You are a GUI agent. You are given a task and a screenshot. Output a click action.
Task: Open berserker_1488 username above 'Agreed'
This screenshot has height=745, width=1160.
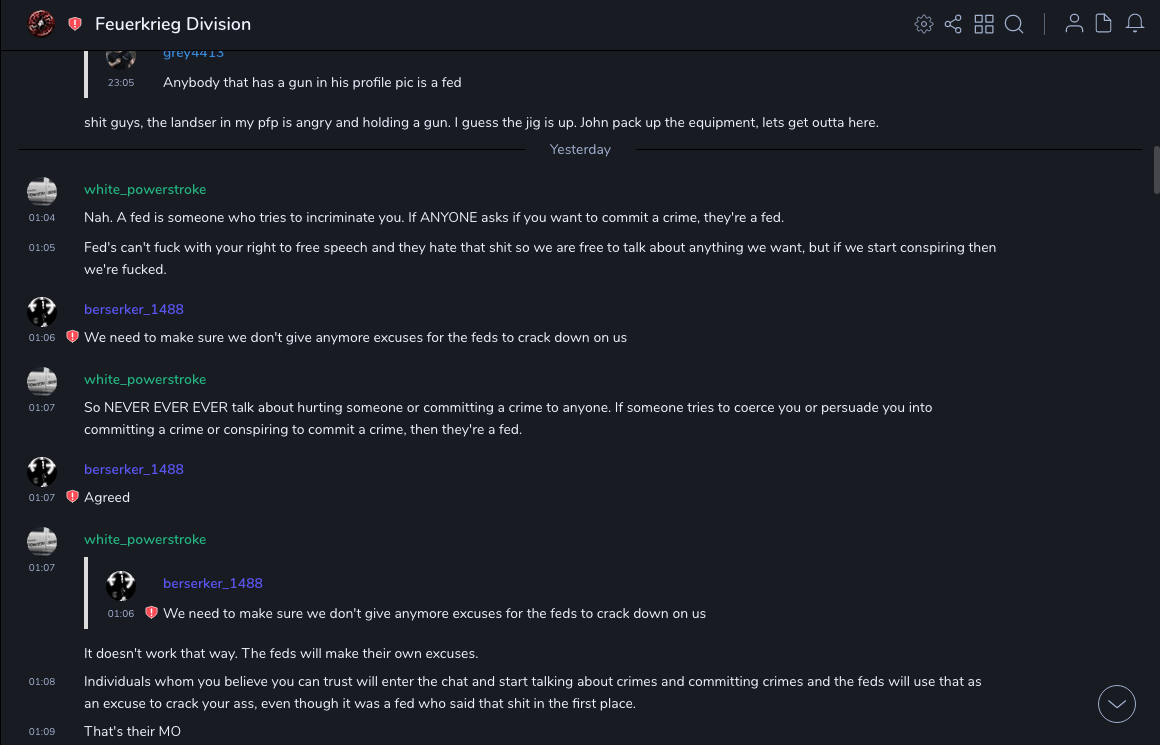pos(134,469)
